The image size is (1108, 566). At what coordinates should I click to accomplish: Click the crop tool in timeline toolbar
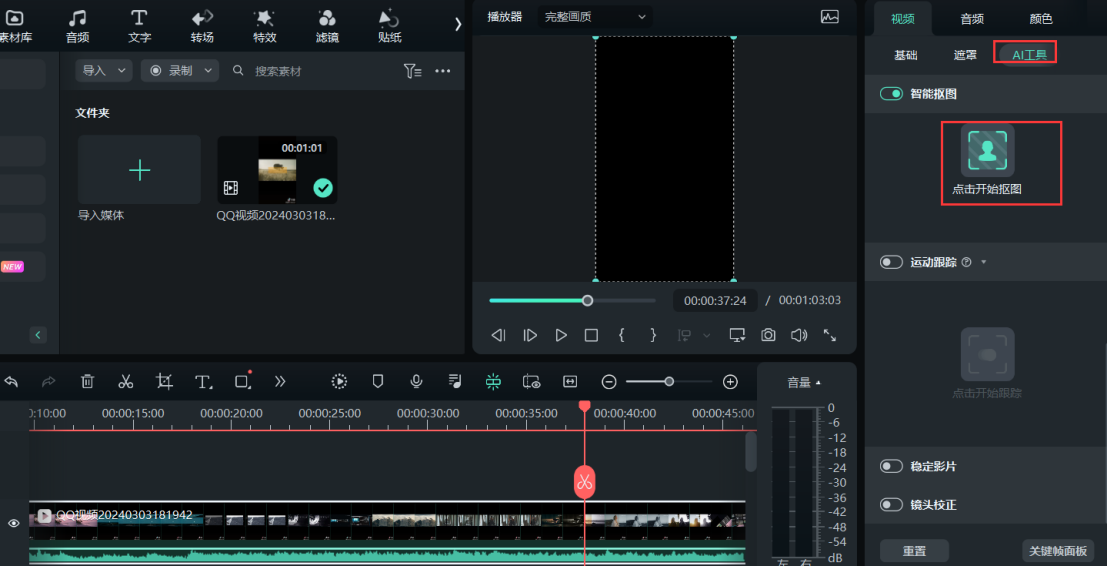pos(164,381)
